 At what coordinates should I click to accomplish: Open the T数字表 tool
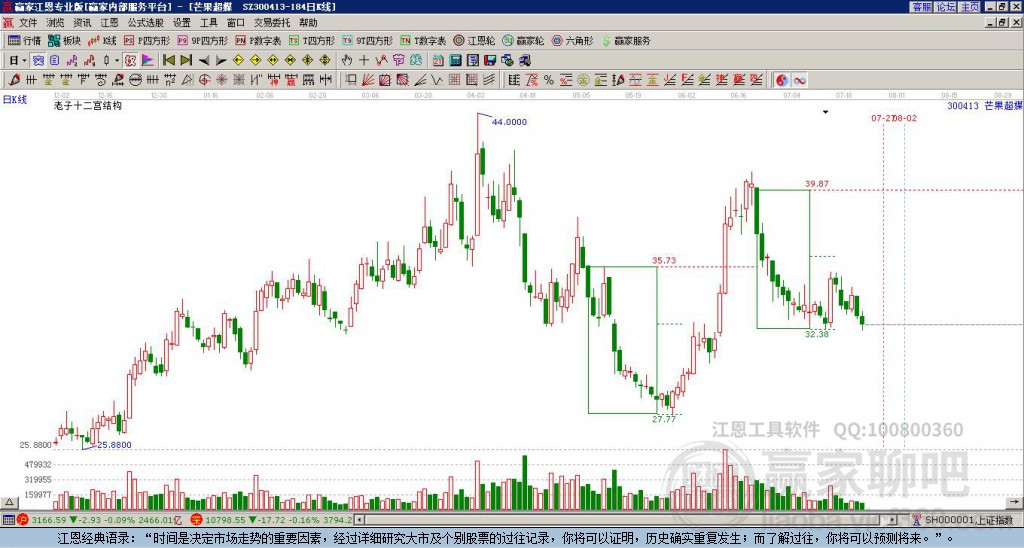pos(423,40)
